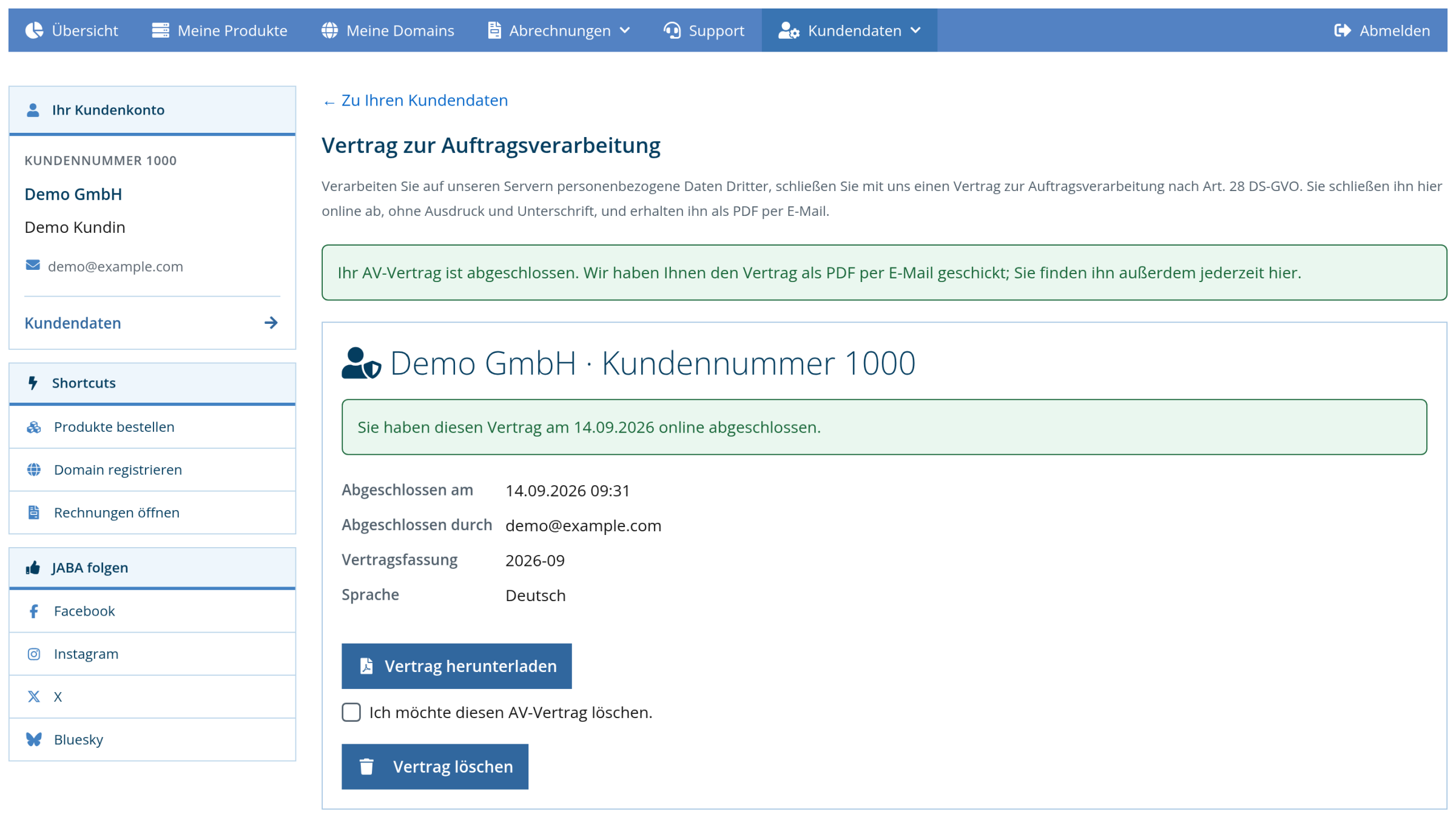1456x817 pixels.
Task: Click the Kundendaten user-gear icon
Action: (789, 30)
